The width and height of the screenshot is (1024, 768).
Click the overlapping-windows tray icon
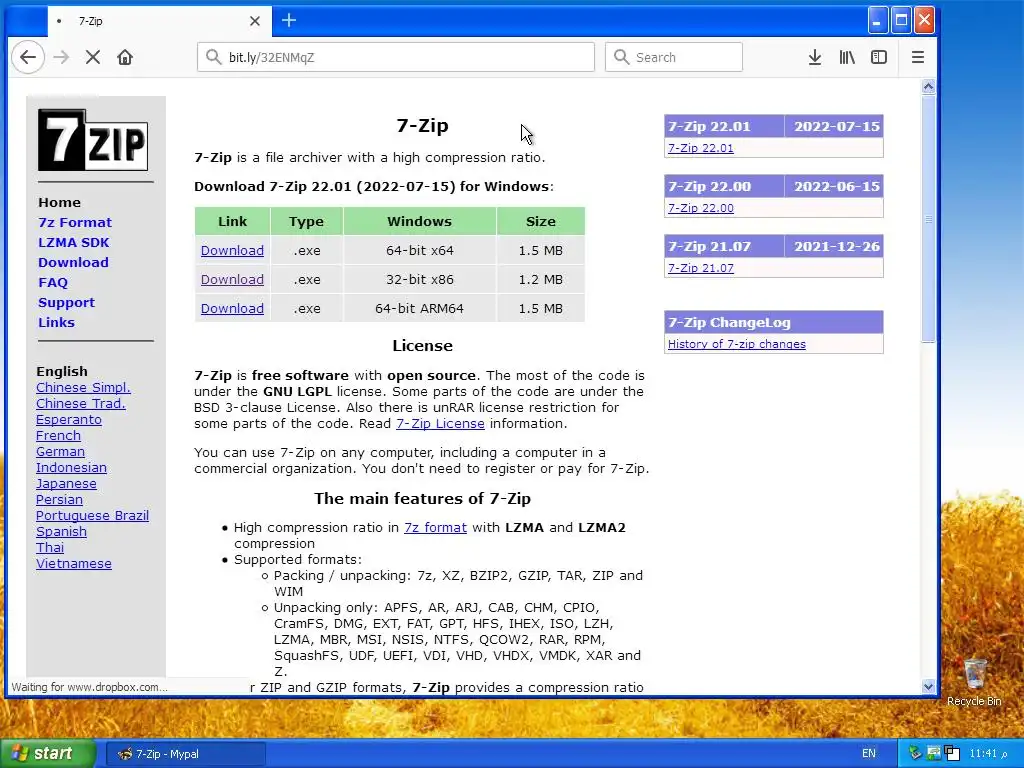click(952, 753)
